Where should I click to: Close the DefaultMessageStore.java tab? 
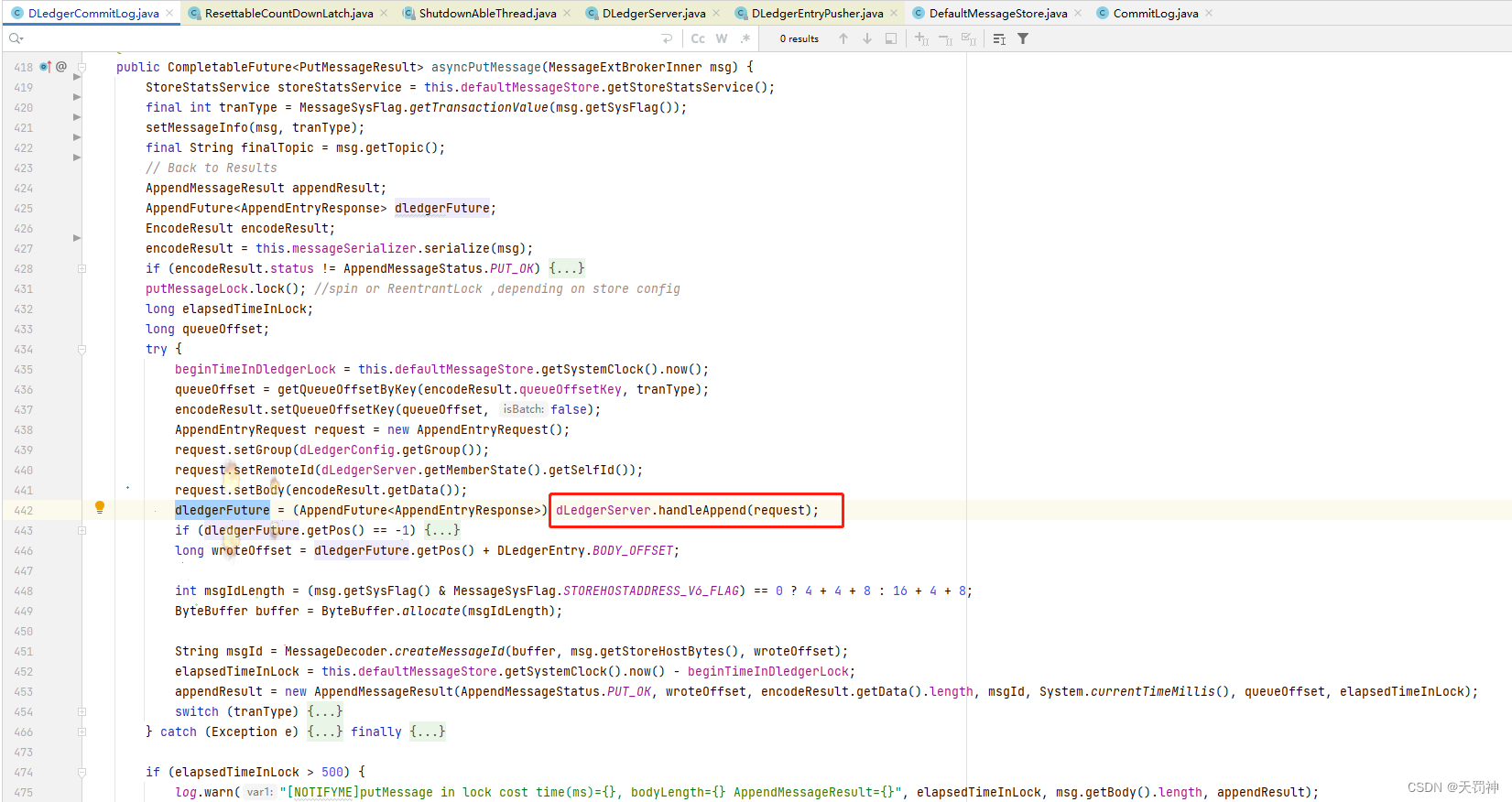coord(1078,13)
